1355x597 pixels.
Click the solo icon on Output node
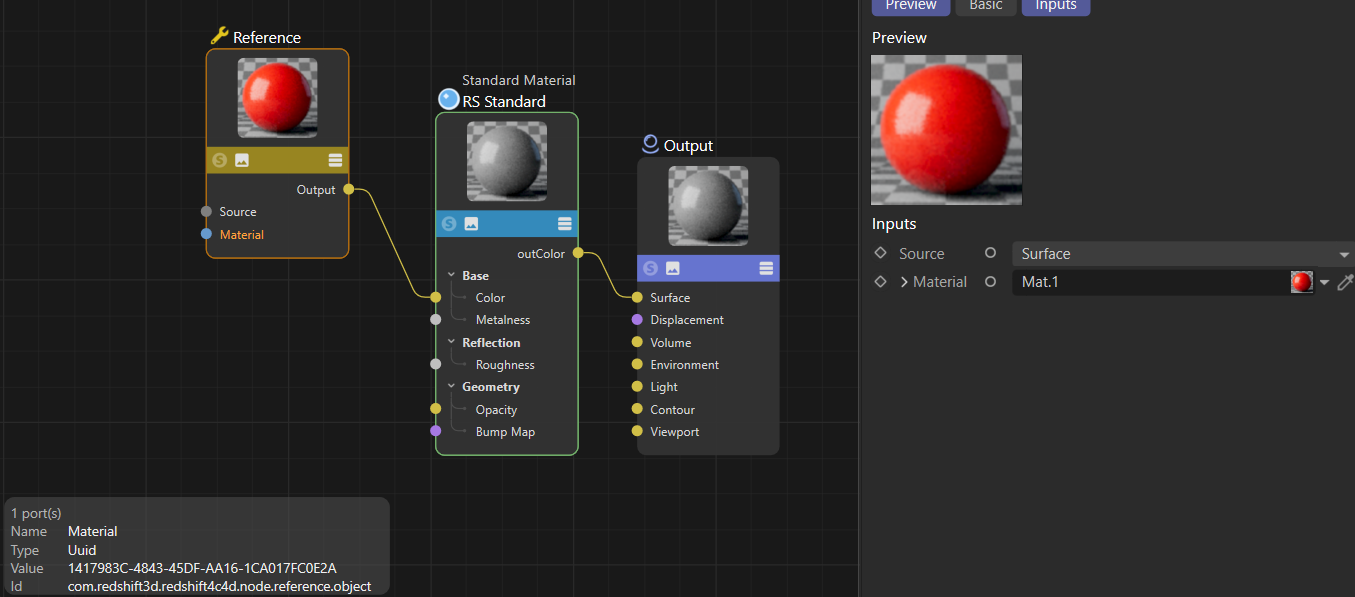[651, 268]
